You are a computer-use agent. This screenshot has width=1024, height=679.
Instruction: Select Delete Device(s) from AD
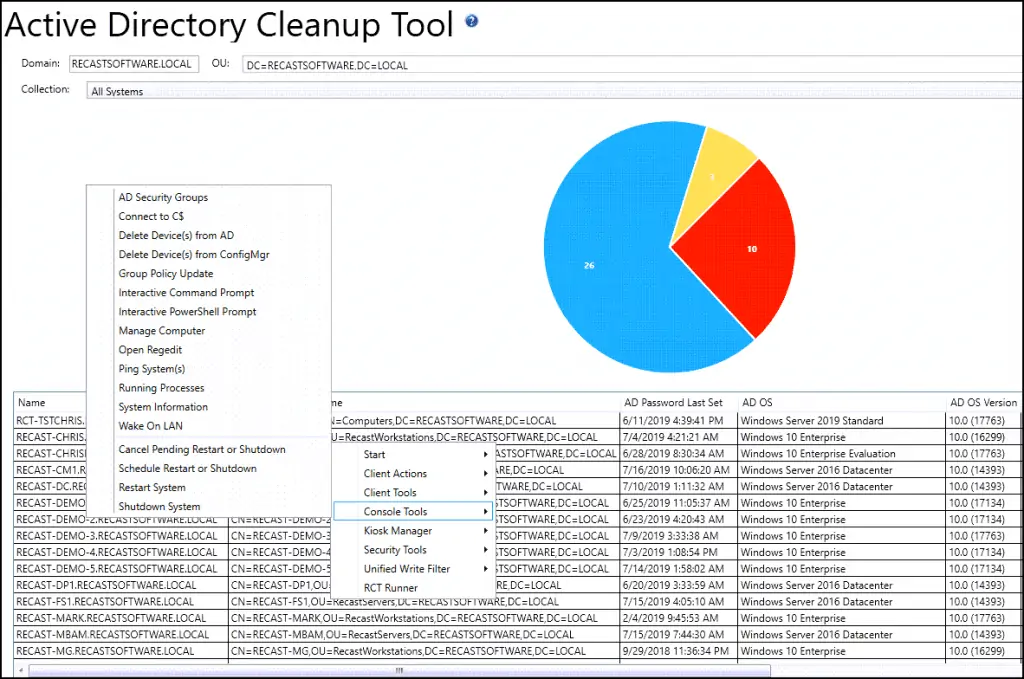pyautogui.click(x=176, y=235)
